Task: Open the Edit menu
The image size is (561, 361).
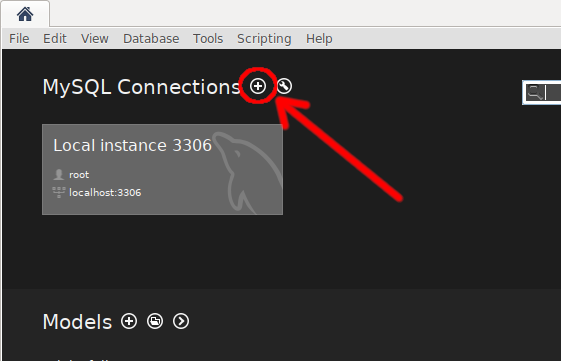Action: [55, 39]
